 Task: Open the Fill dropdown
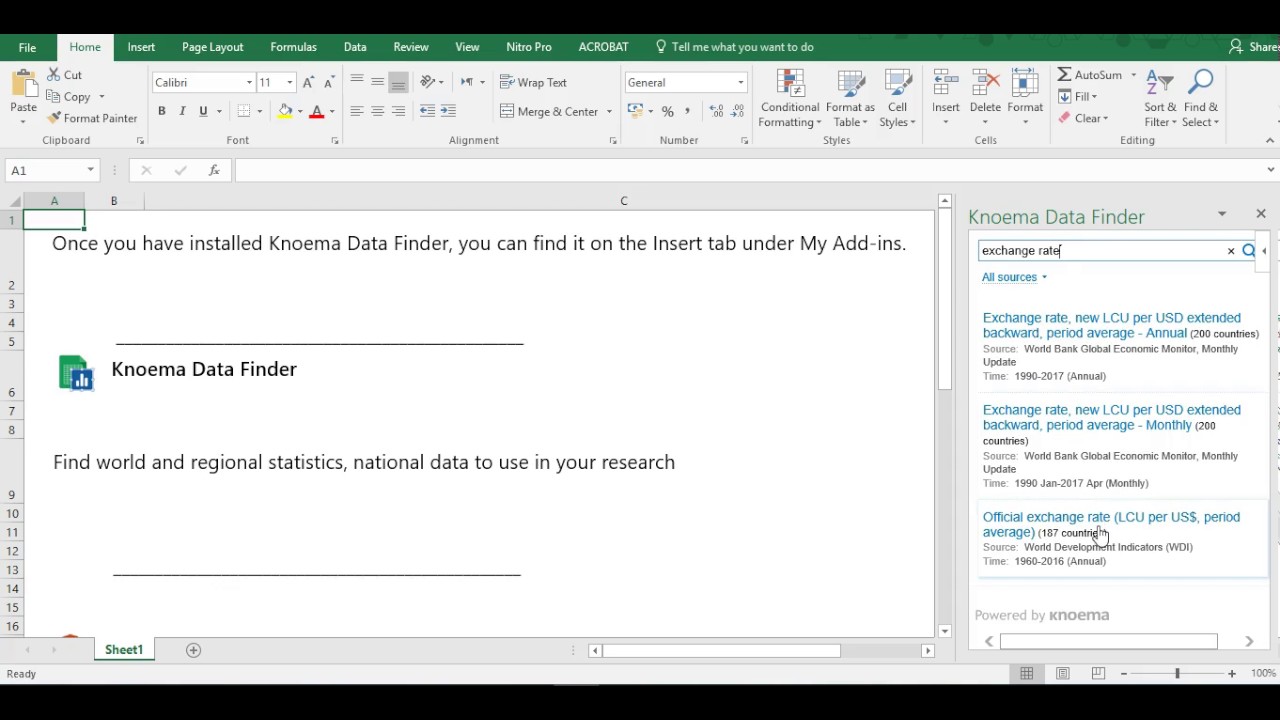(1078, 97)
